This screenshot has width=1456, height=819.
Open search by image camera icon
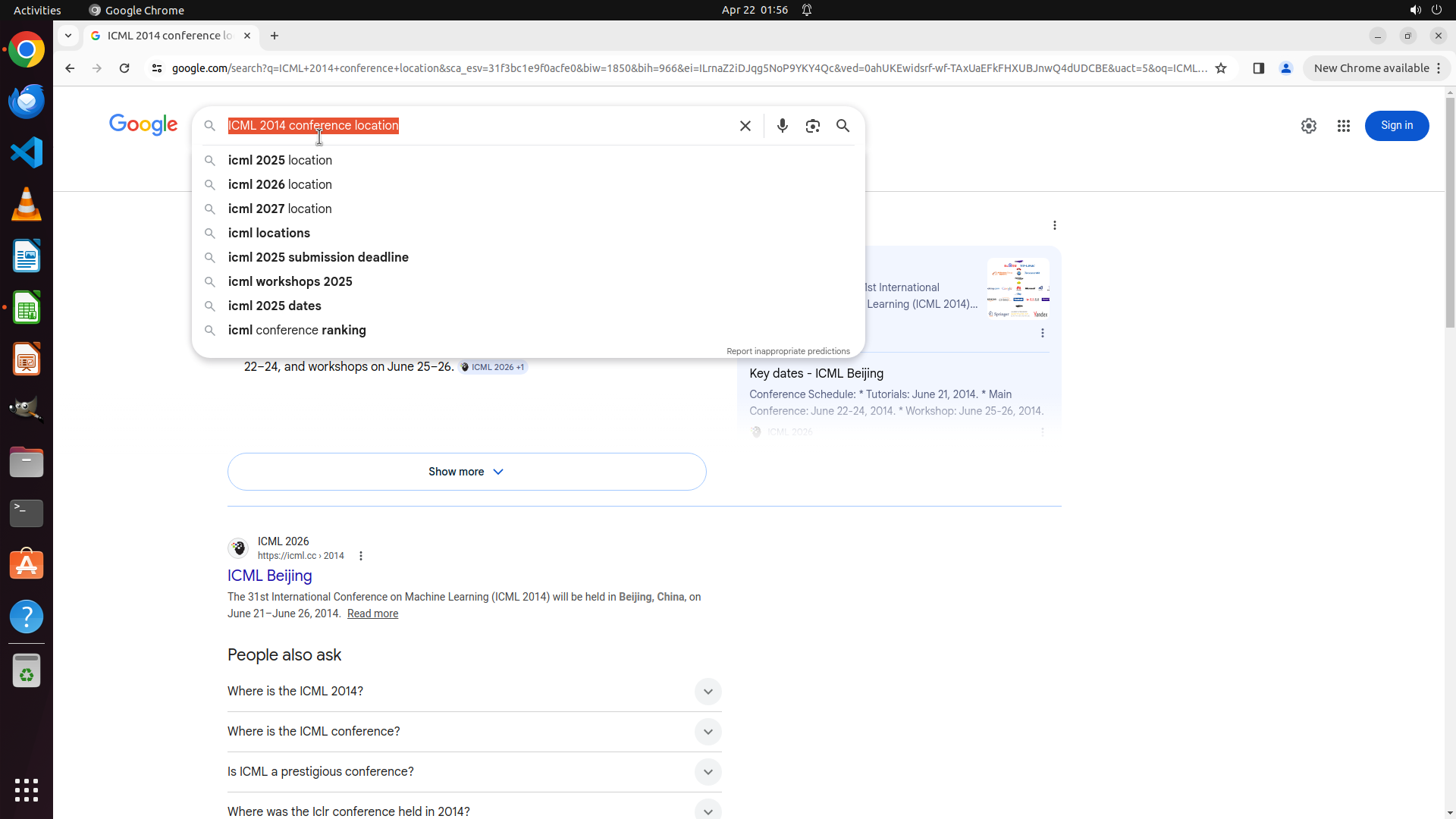pos(812,126)
